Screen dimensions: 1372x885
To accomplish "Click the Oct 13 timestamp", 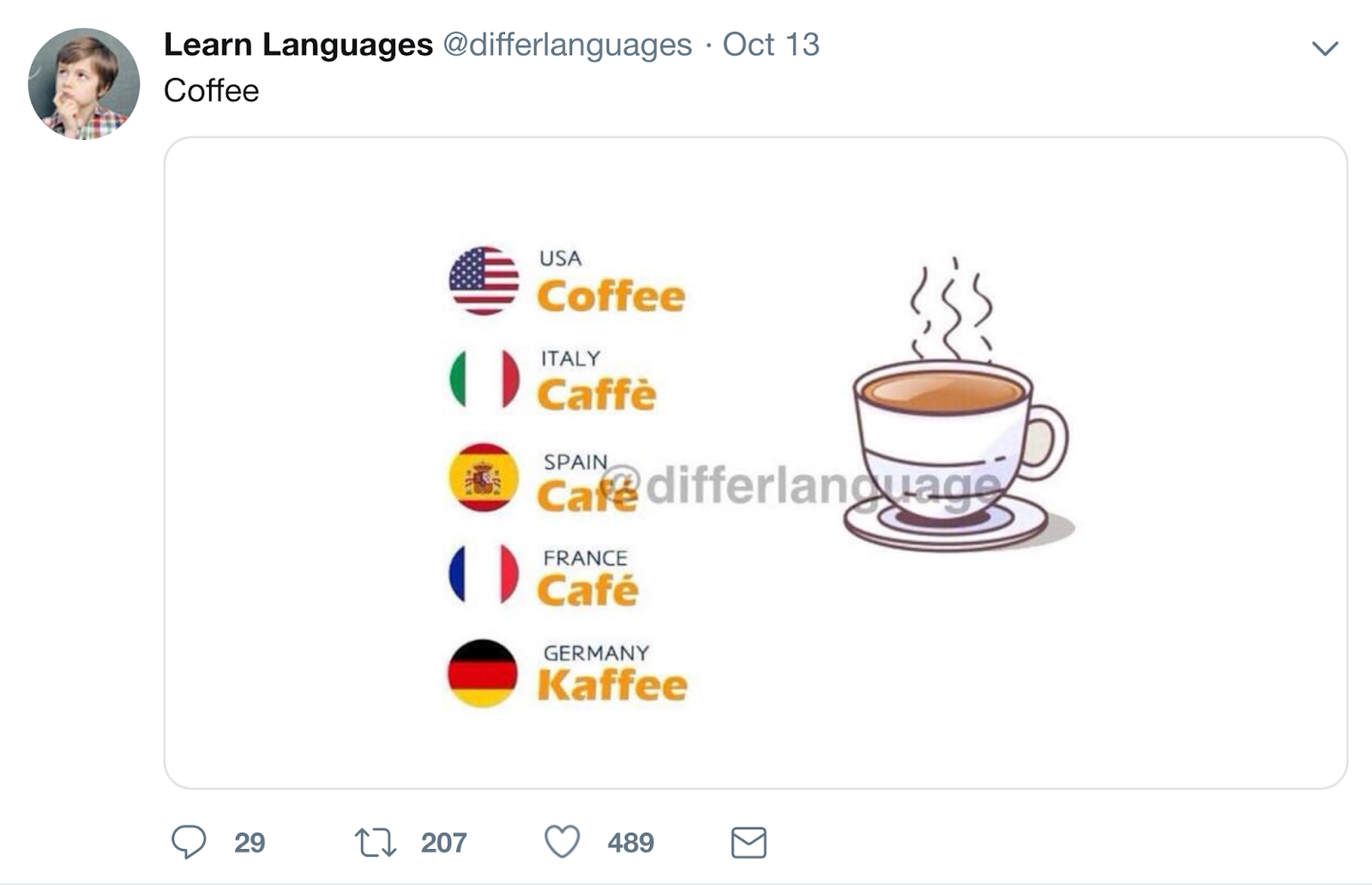I will pos(771,45).
